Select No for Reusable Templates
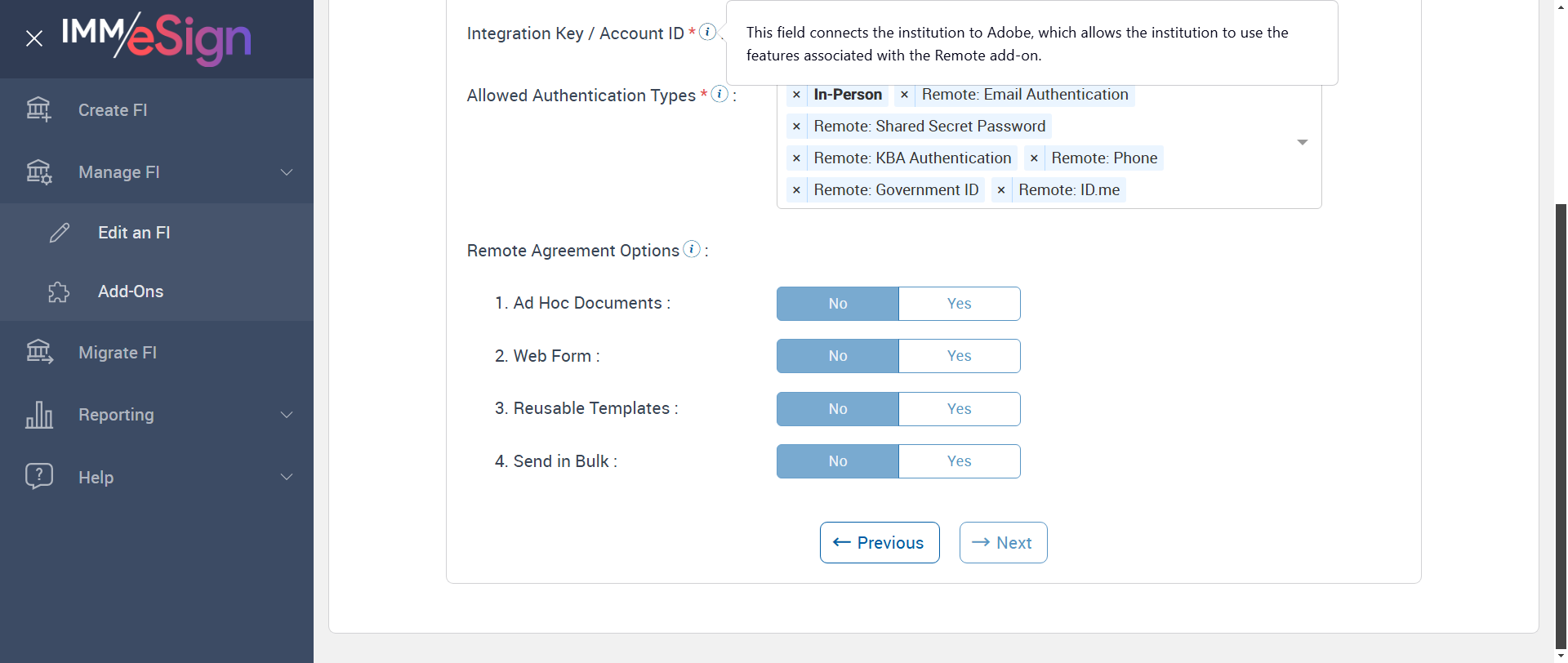Viewport: 1568px width, 663px height. (837, 409)
